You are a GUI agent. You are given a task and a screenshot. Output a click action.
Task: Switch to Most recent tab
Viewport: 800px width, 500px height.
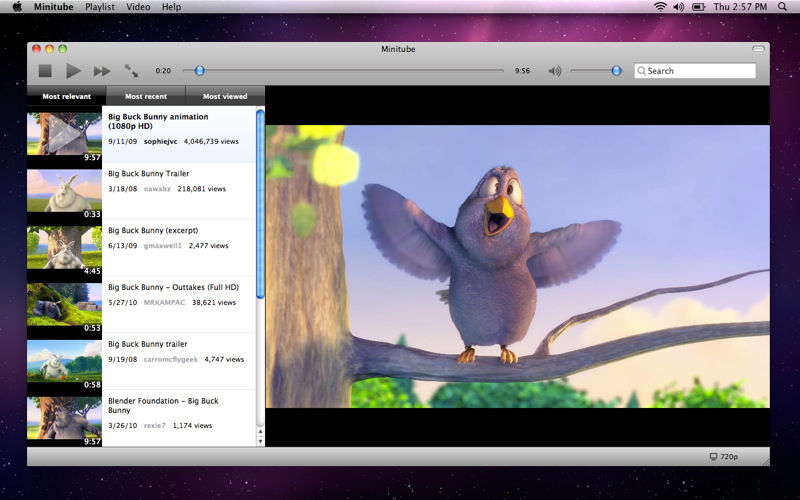pos(146,96)
